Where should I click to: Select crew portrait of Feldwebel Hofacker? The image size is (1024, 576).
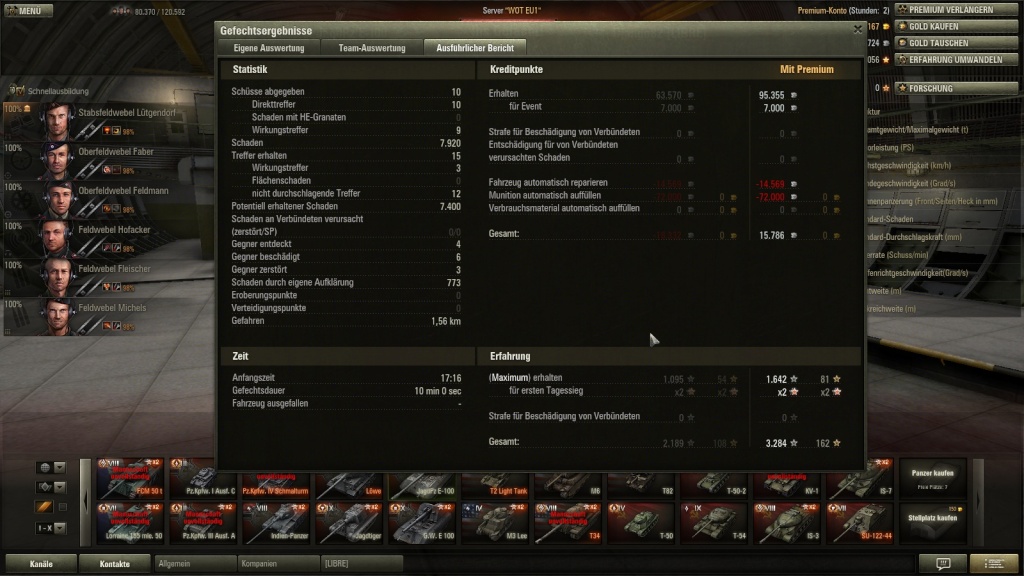(57, 238)
